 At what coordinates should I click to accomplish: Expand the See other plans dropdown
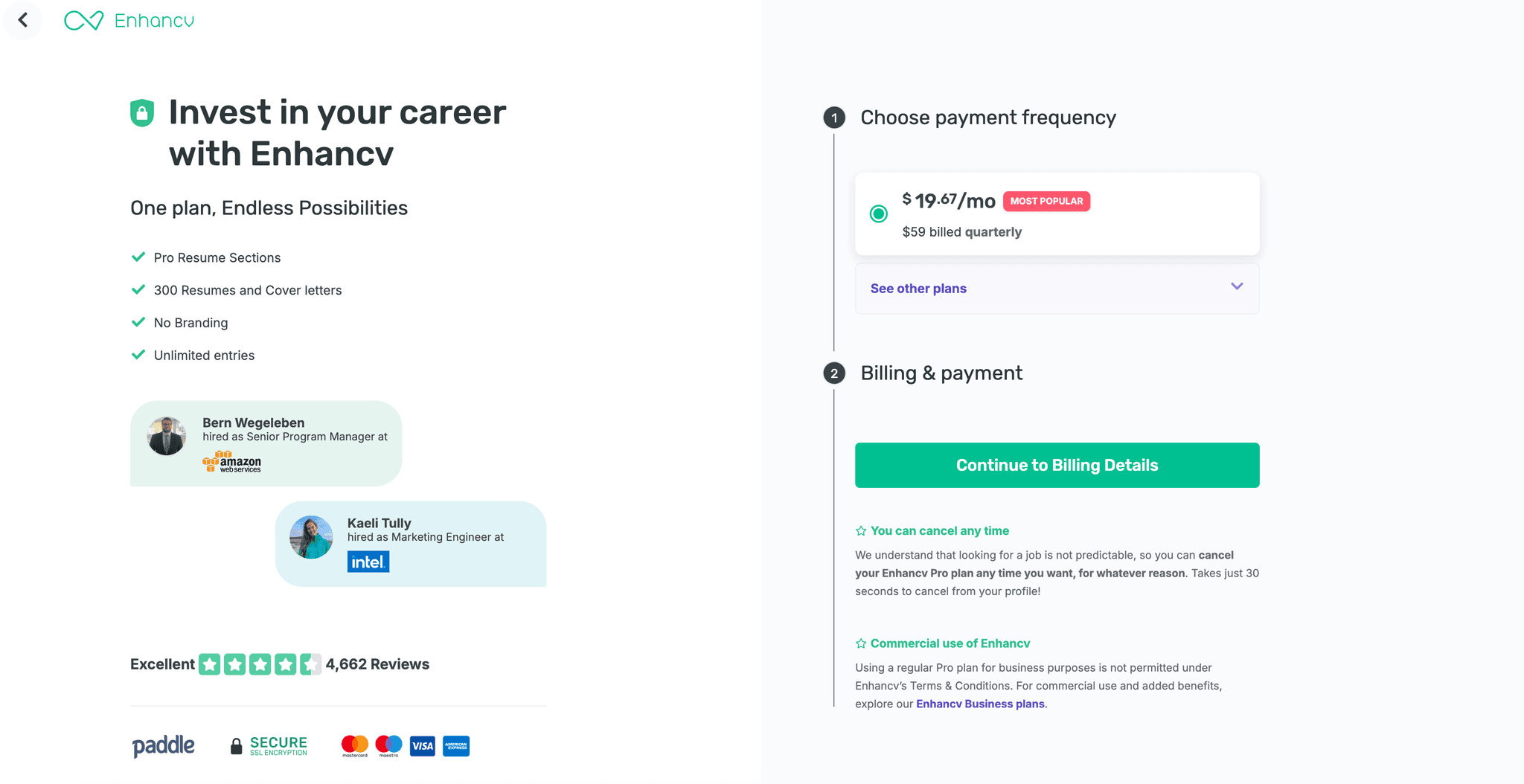(918, 289)
